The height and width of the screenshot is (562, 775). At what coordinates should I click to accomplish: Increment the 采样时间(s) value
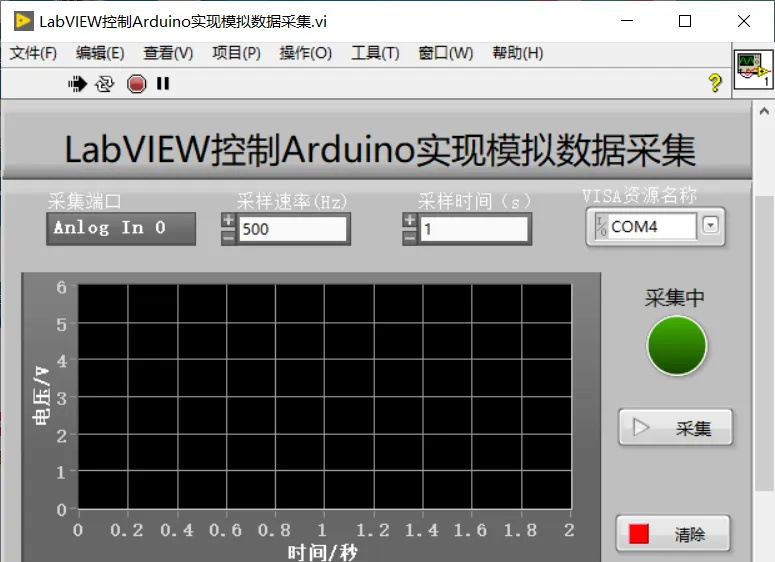[409, 220]
